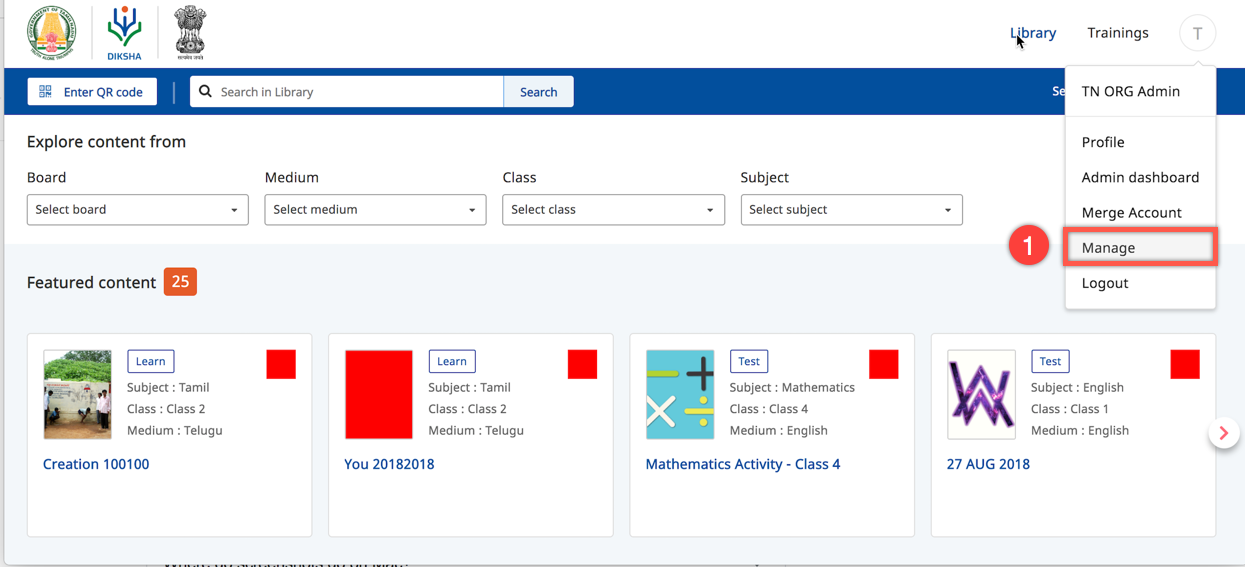This screenshot has width=1245, height=567.
Task: Click the user avatar T icon
Action: coord(1197,33)
